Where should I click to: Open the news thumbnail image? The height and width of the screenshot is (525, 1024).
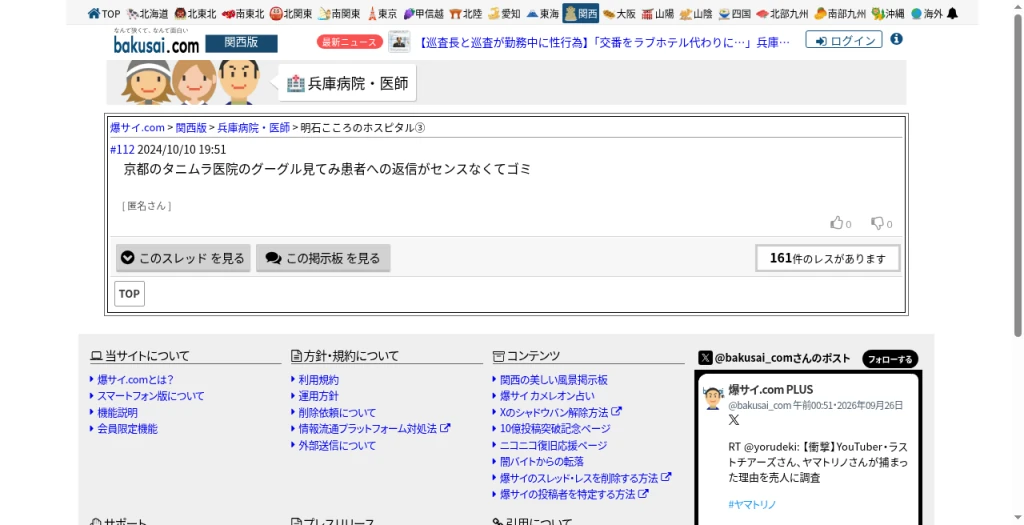click(399, 42)
